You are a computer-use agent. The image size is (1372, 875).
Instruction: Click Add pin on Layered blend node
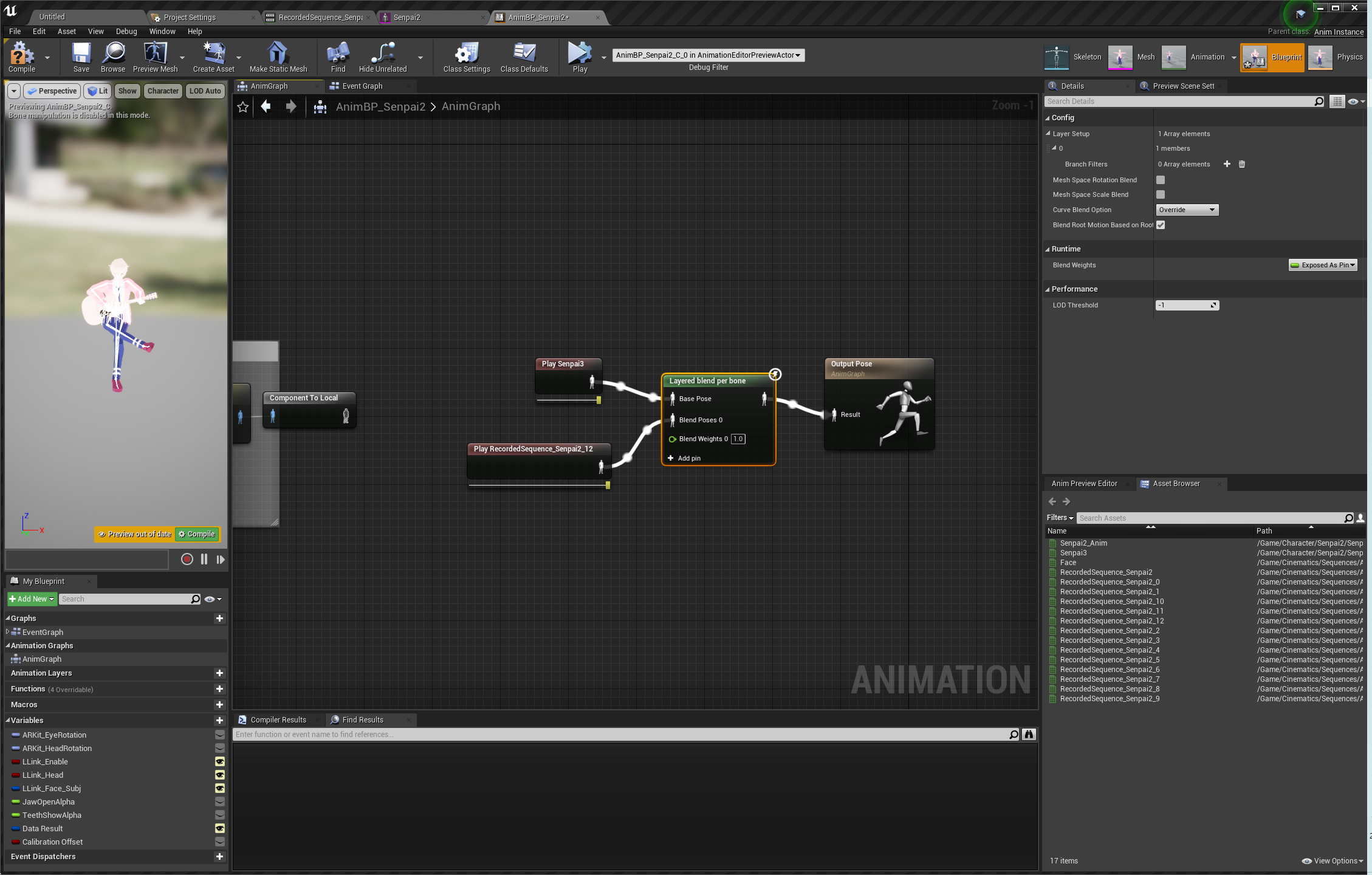[684, 458]
